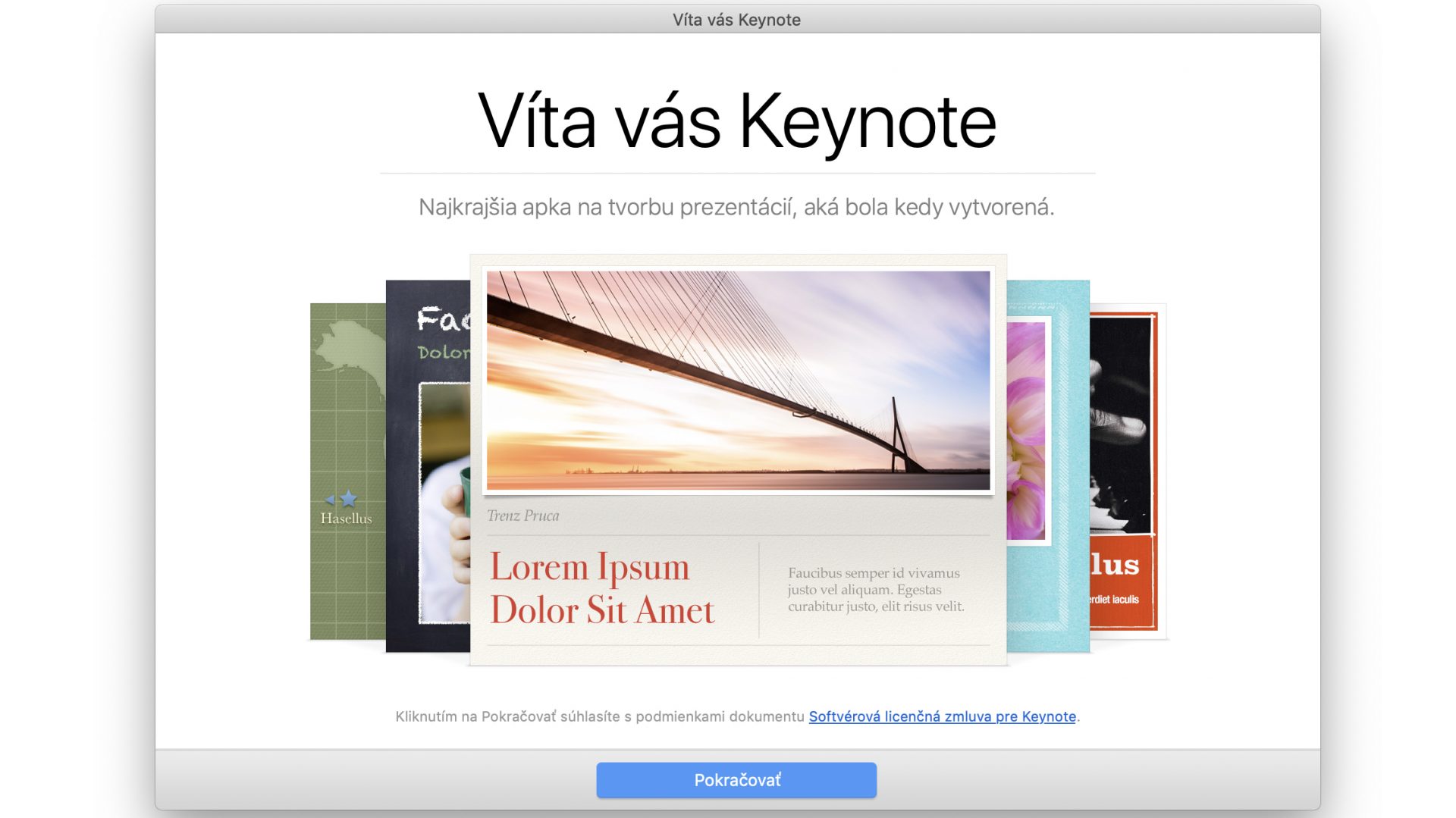The width and height of the screenshot is (1456, 818).
Task: Click the Lorem Ipsum Dolor Sit Amet title
Action: pos(602,589)
